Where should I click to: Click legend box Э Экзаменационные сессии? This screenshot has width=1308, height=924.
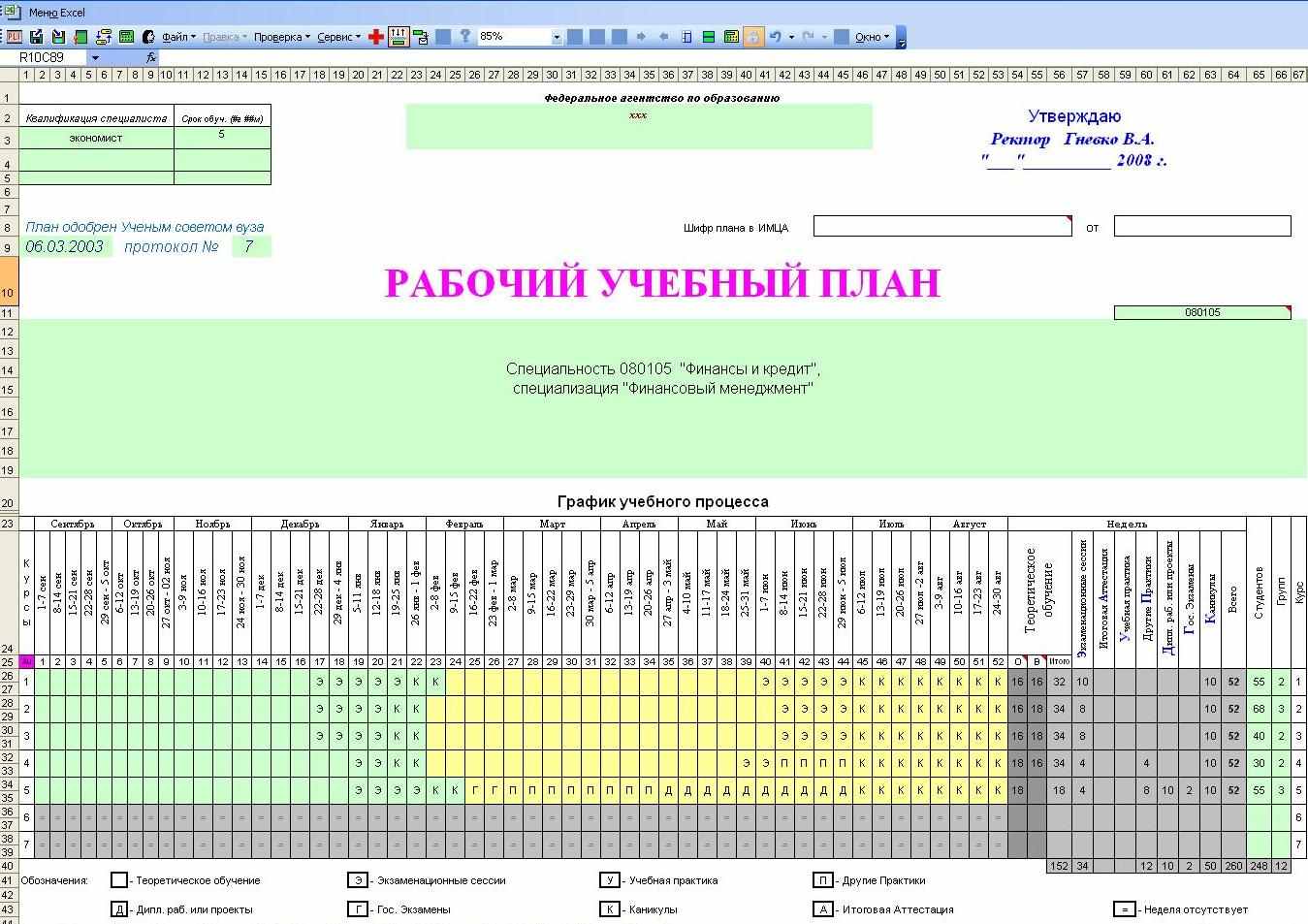tap(357, 880)
